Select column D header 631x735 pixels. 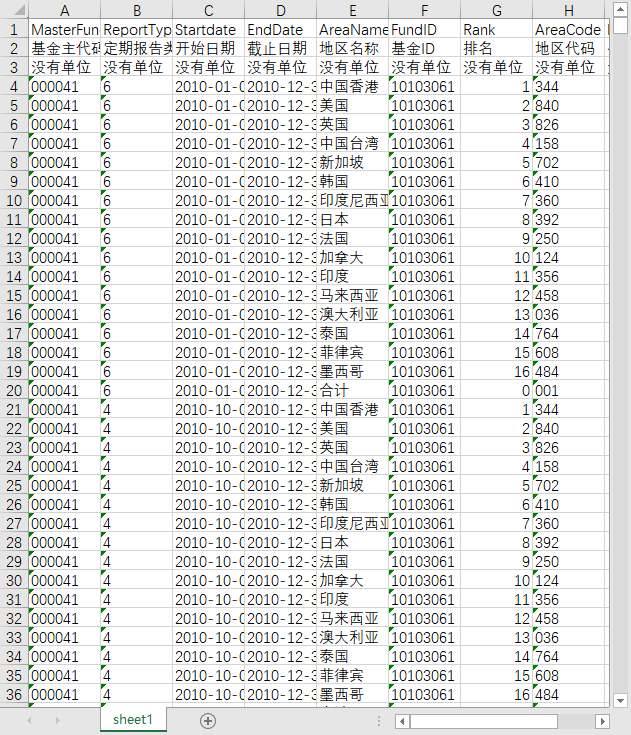point(281,10)
